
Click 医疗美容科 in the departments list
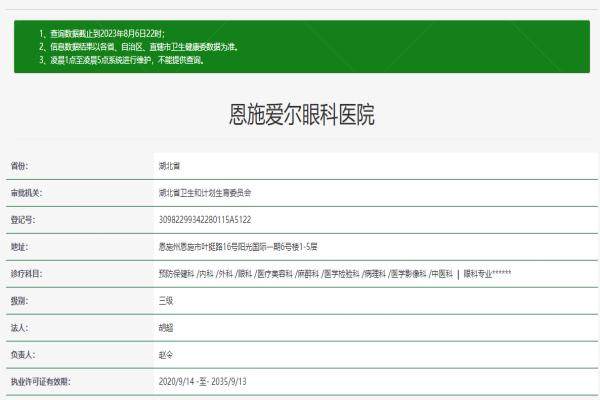275,274
